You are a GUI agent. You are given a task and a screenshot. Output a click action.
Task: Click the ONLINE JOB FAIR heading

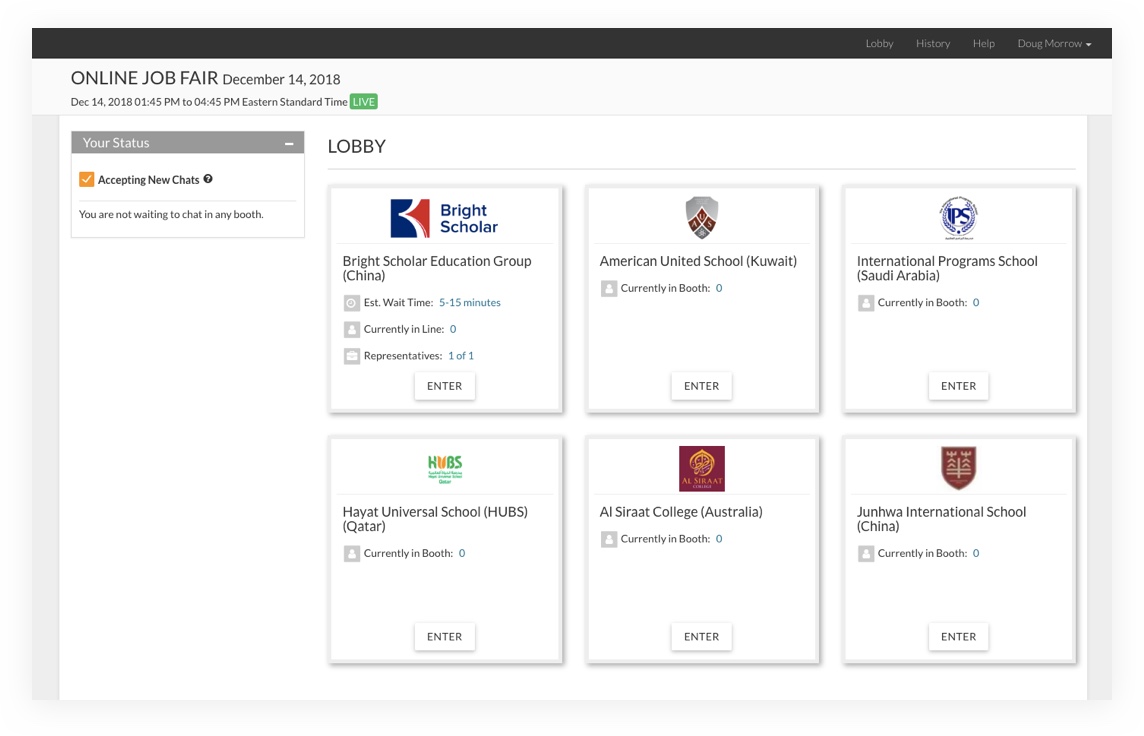[144, 78]
